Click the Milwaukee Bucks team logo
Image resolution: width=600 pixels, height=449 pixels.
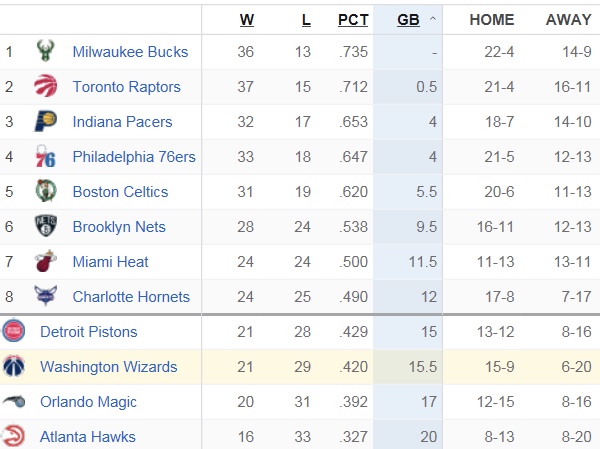[x=45, y=52]
